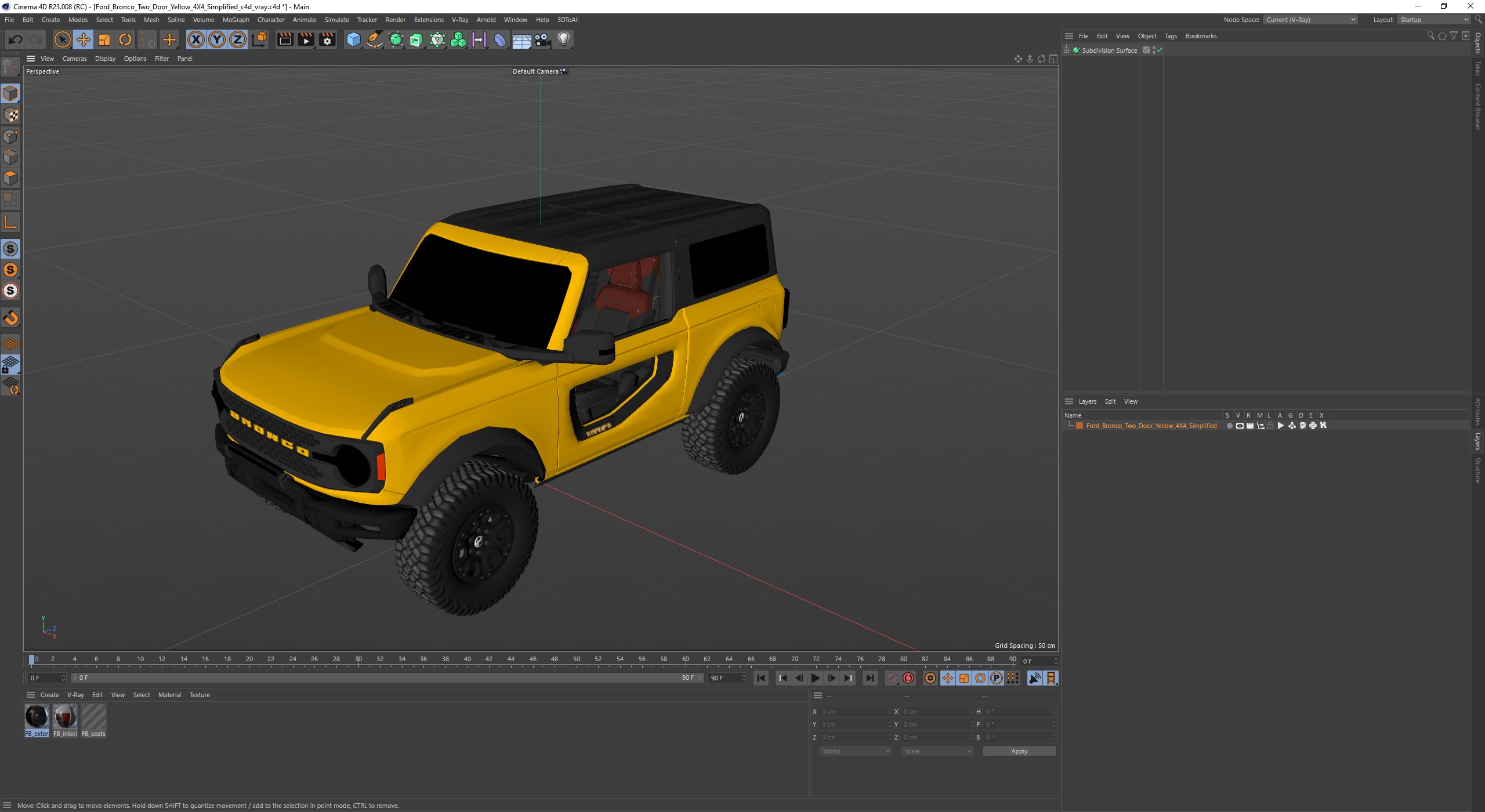This screenshot has width=1485, height=812.
Task: Add Subdivision Surface generator from toolbar
Action: pos(396,39)
